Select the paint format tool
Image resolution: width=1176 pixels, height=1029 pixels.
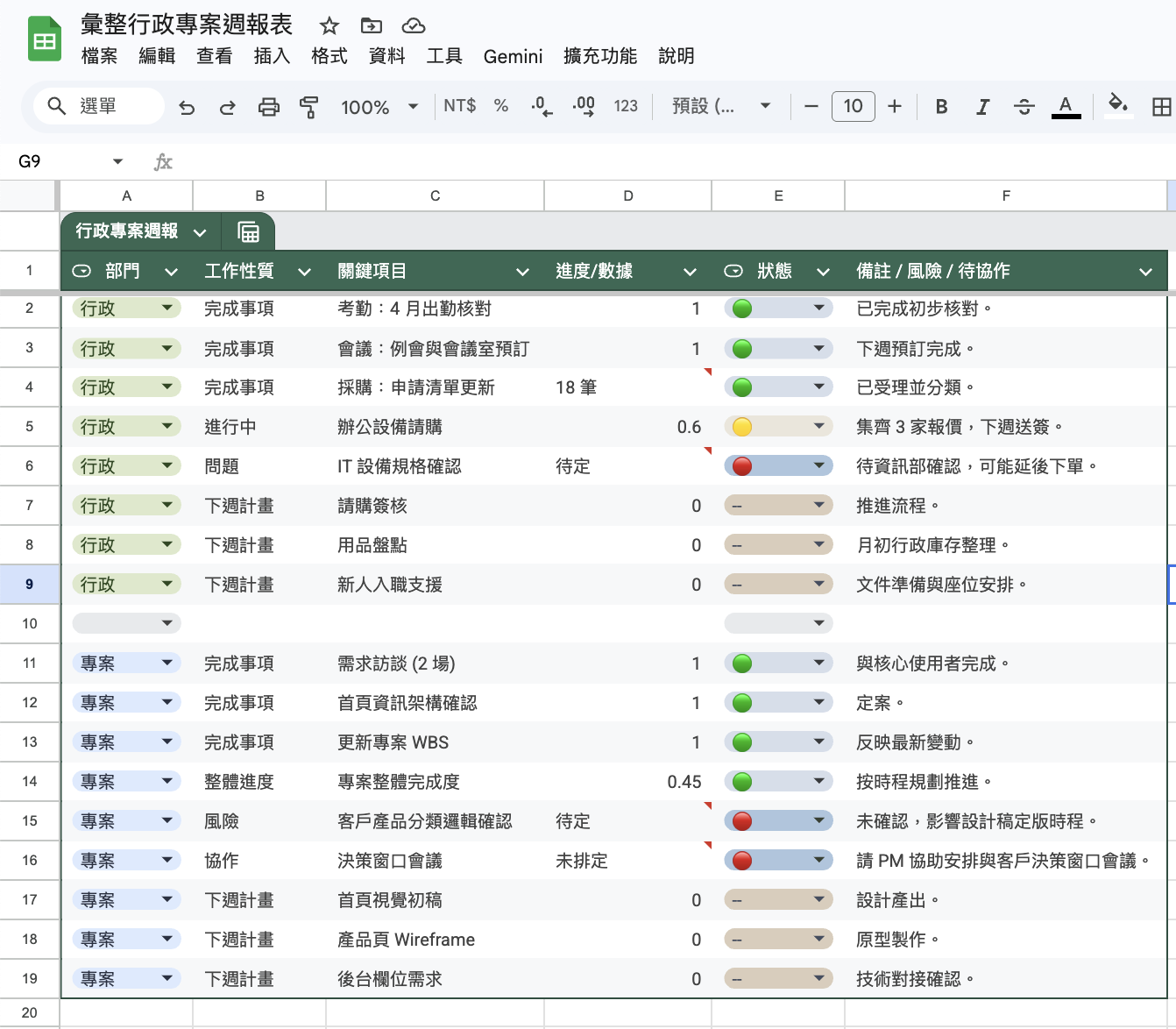308,106
